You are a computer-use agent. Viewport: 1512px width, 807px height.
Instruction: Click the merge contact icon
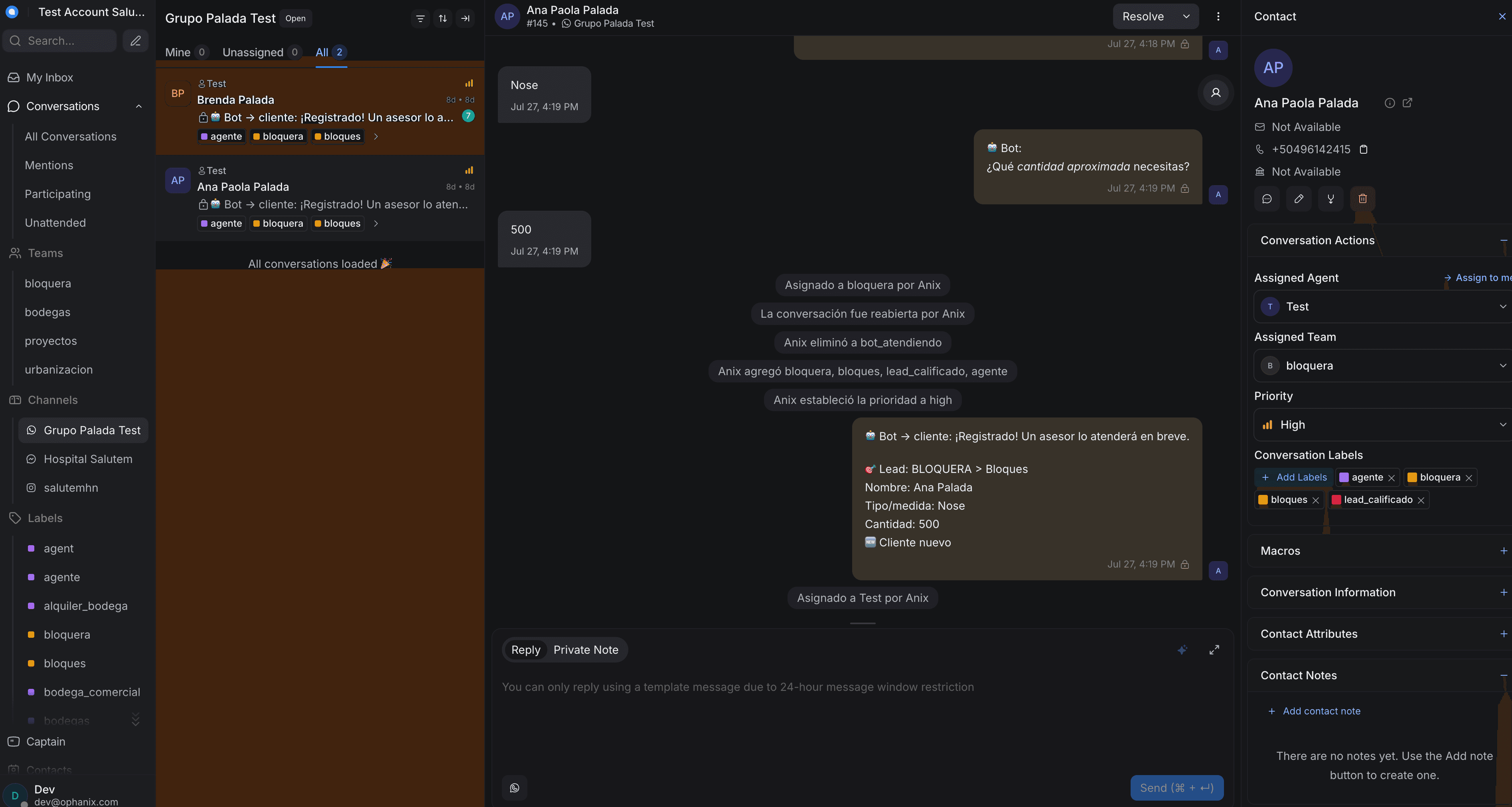(1330, 198)
